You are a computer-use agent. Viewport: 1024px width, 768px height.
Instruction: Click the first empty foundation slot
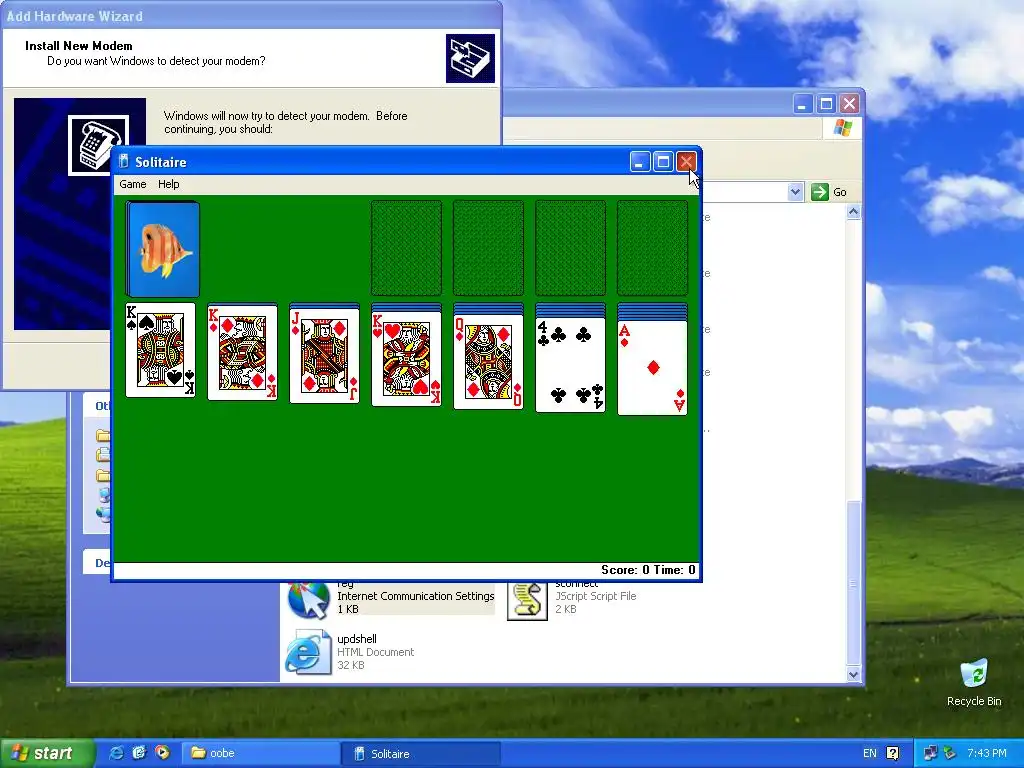[x=406, y=248]
